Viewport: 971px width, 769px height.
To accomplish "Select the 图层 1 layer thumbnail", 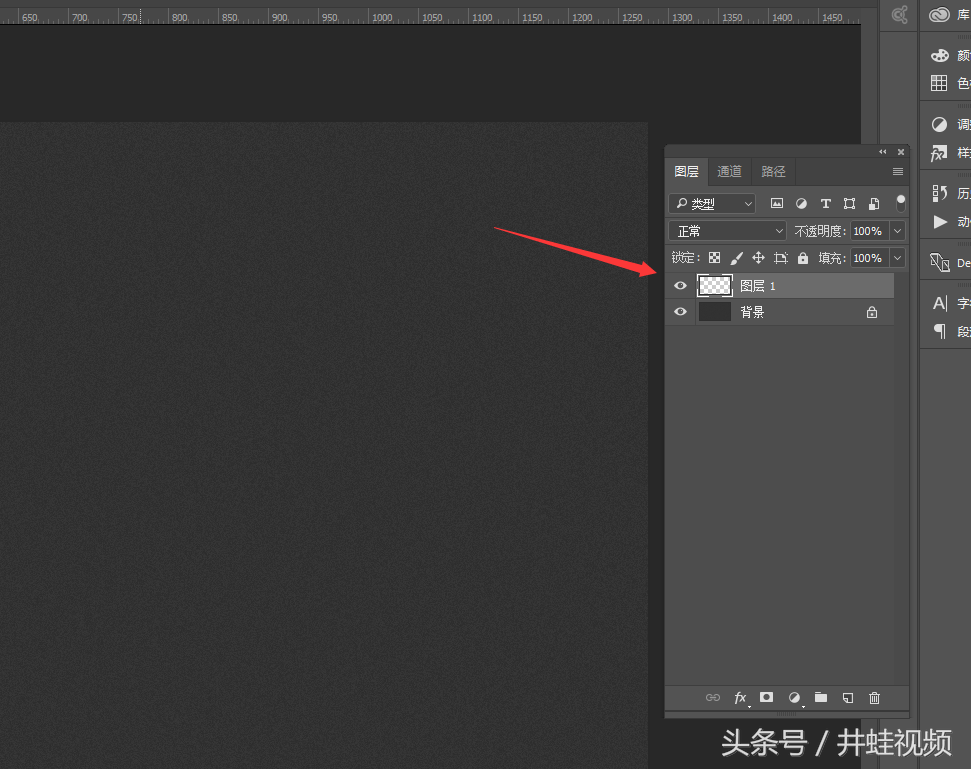I will tap(715, 285).
